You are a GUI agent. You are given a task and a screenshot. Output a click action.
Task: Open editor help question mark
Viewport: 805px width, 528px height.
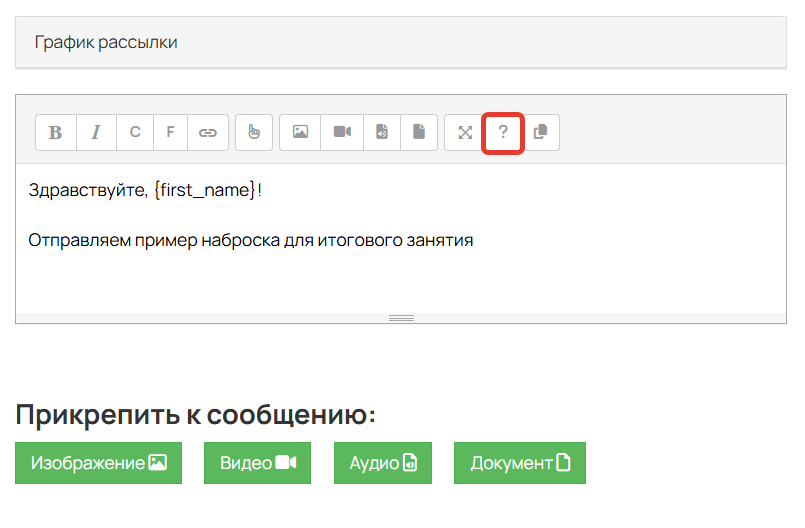coord(503,133)
